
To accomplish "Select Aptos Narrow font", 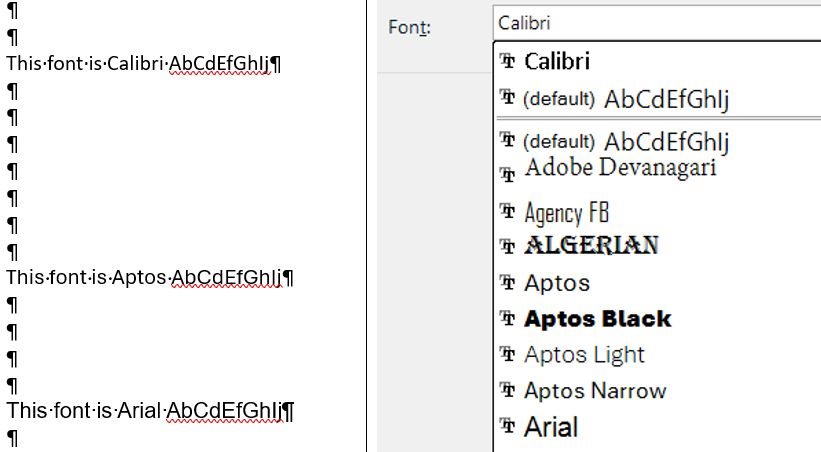I will pyautogui.click(x=595, y=391).
